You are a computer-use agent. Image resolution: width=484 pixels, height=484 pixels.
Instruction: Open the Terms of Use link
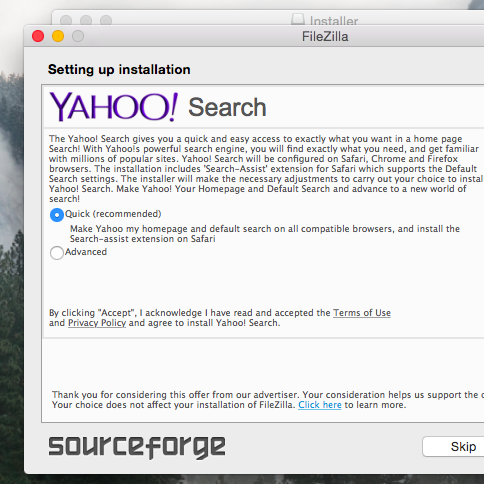coord(362,313)
